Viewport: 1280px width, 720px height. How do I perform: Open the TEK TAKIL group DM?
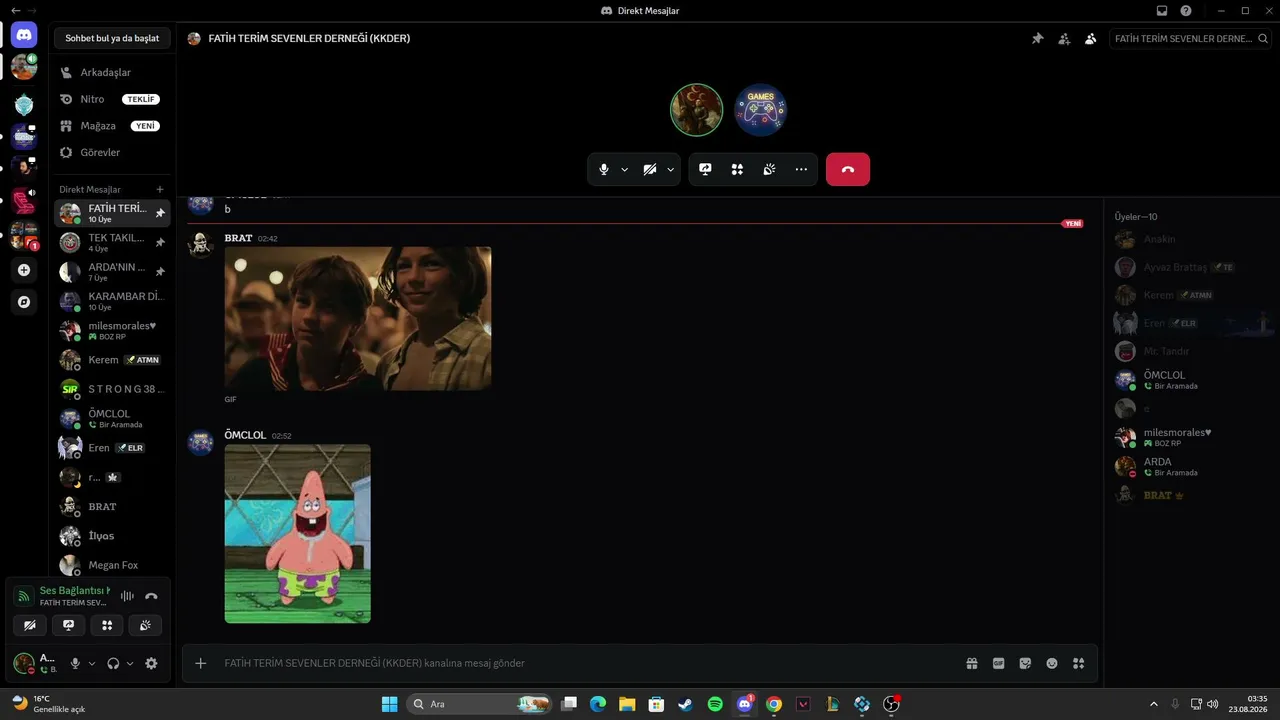pyautogui.click(x=112, y=242)
